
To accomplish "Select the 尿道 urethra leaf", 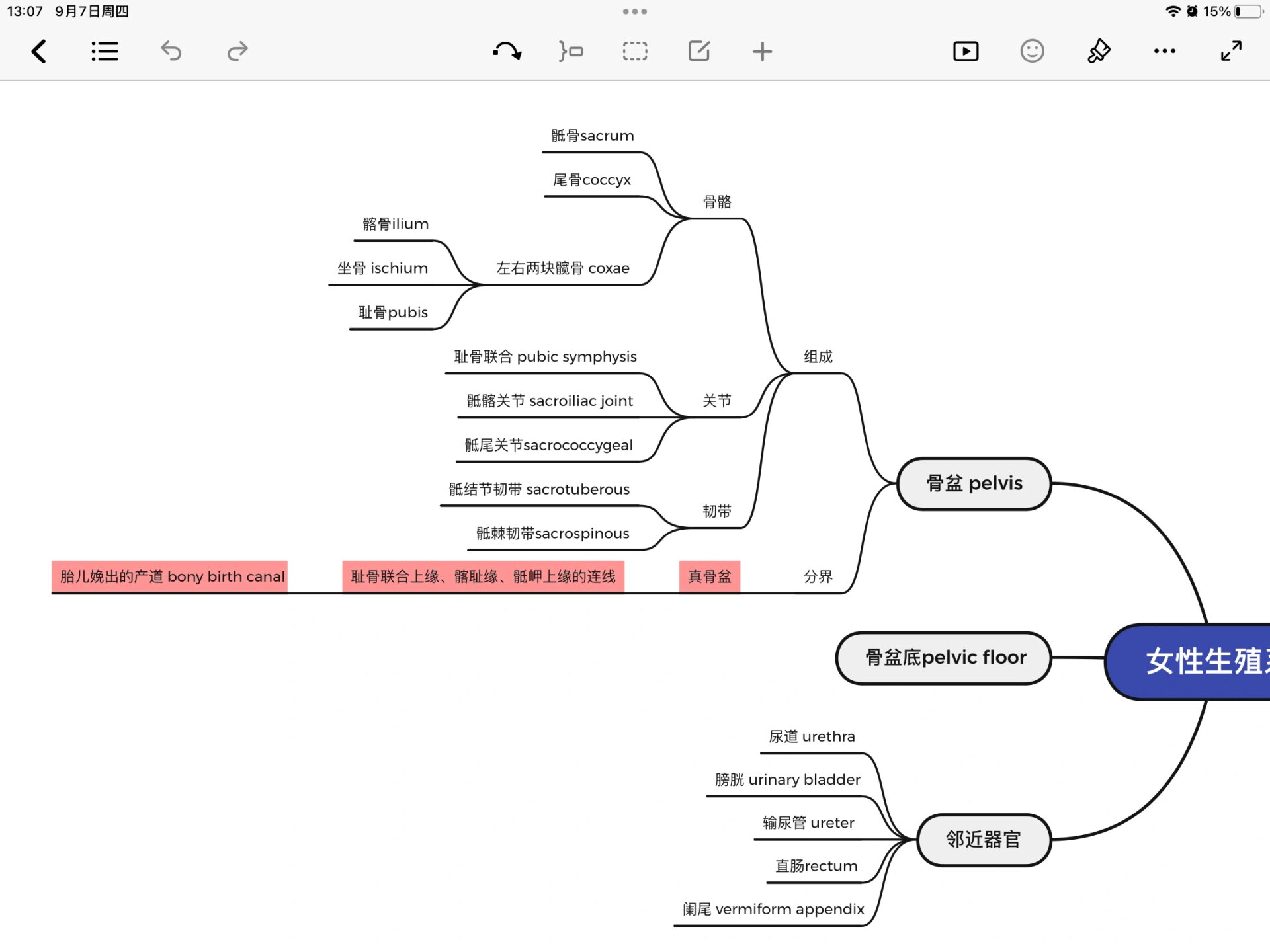I will 812,736.
